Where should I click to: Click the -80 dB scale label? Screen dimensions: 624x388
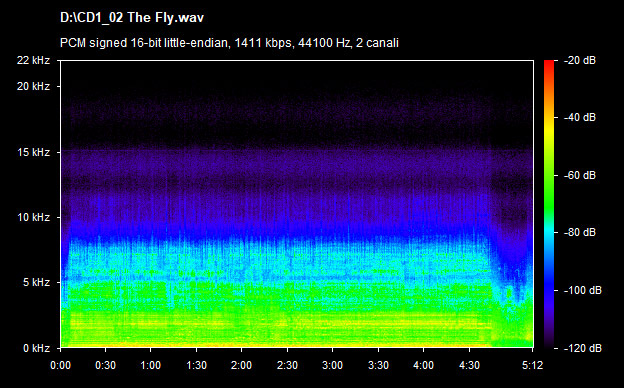(x=580, y=232)
